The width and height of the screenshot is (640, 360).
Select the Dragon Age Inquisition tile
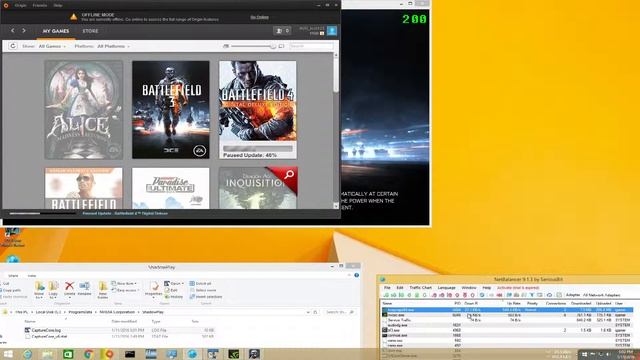(258, 188)
